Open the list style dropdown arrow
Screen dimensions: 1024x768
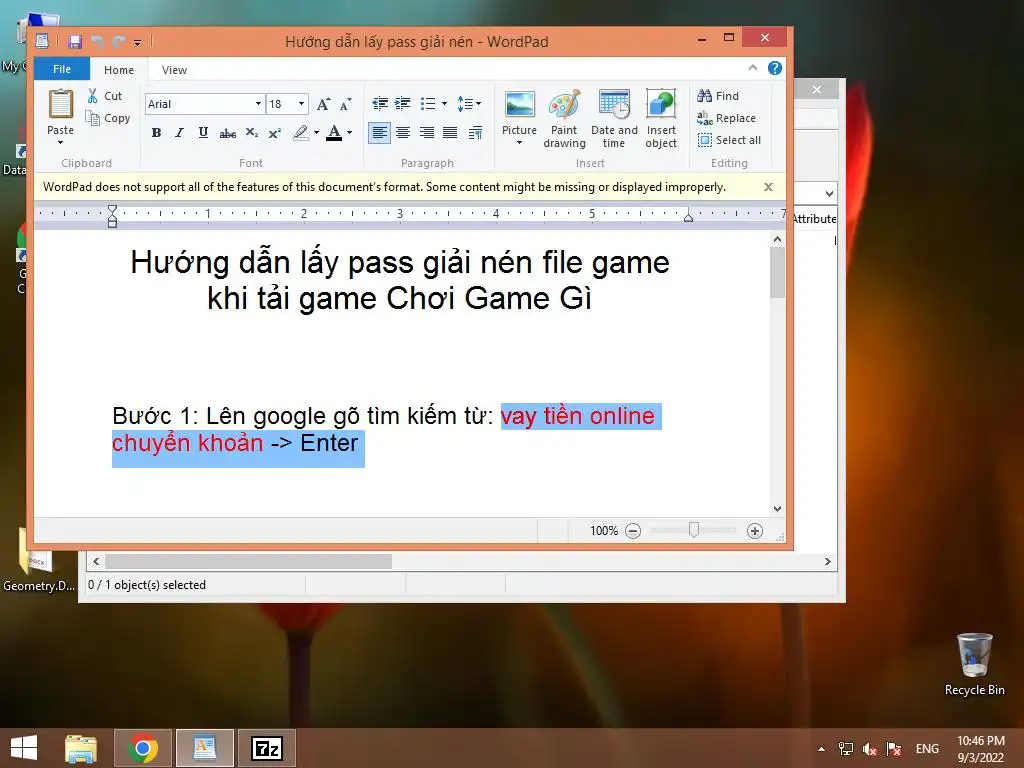coord(444,103)
